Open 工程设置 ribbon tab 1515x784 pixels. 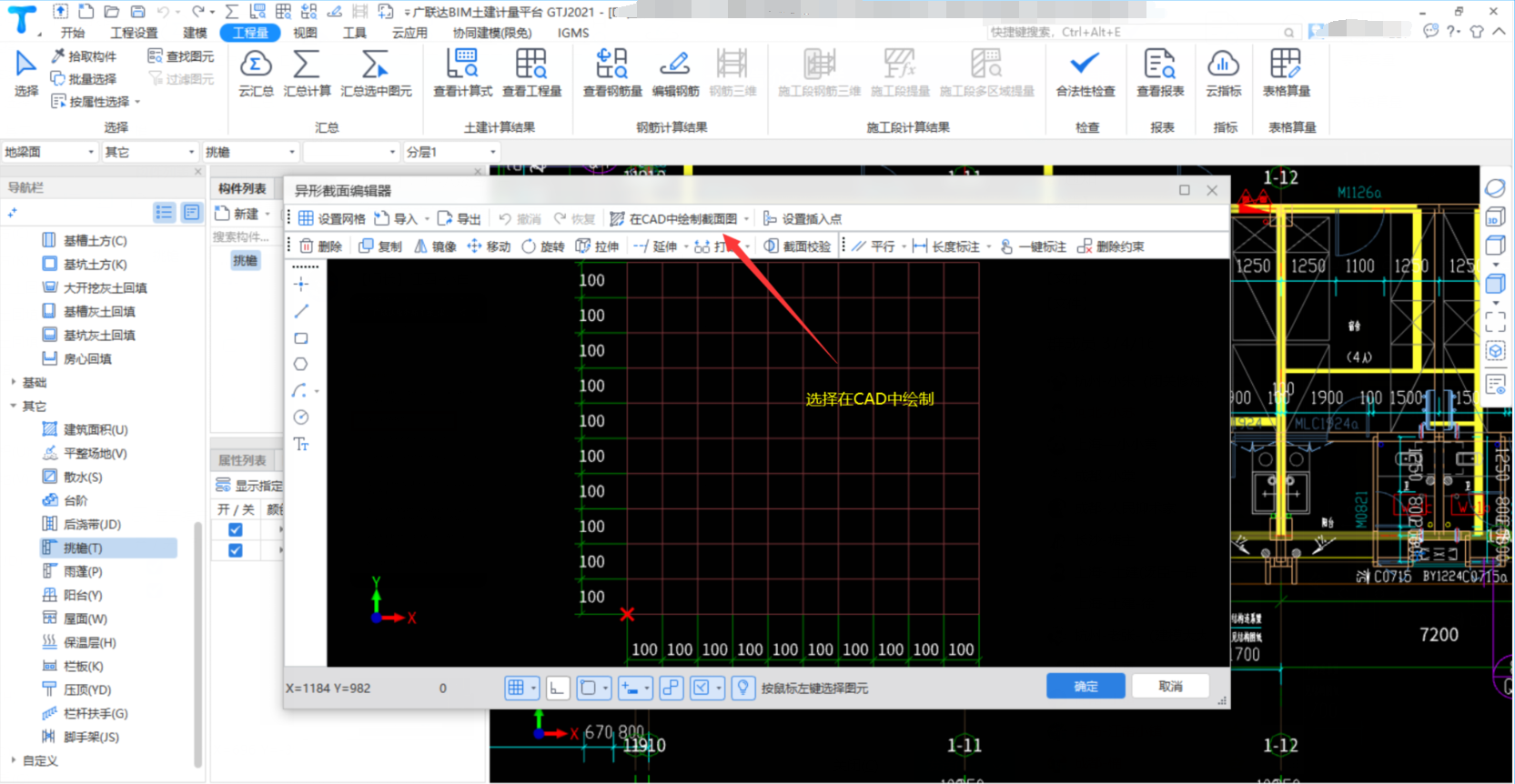134,33
